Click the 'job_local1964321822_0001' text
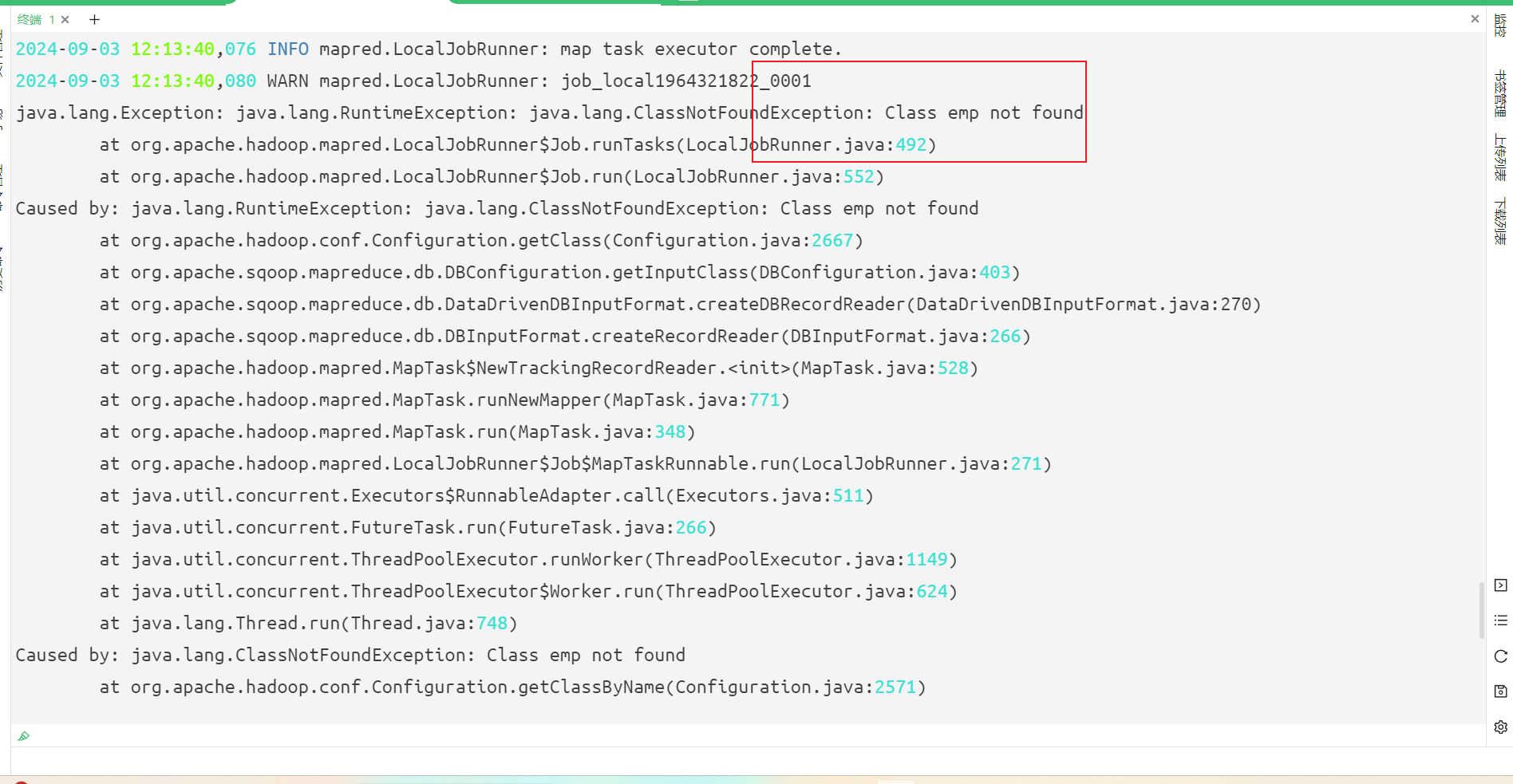 (x=685, y=81)
